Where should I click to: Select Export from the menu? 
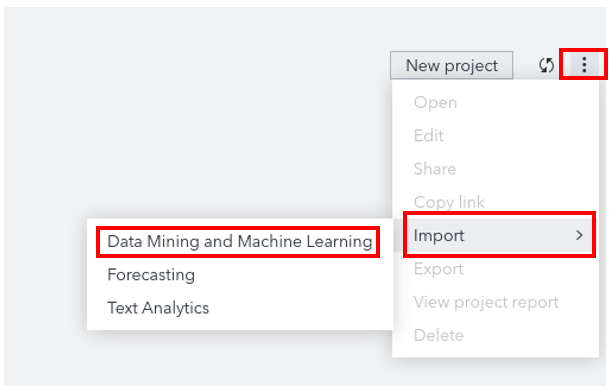click(439, 269)
